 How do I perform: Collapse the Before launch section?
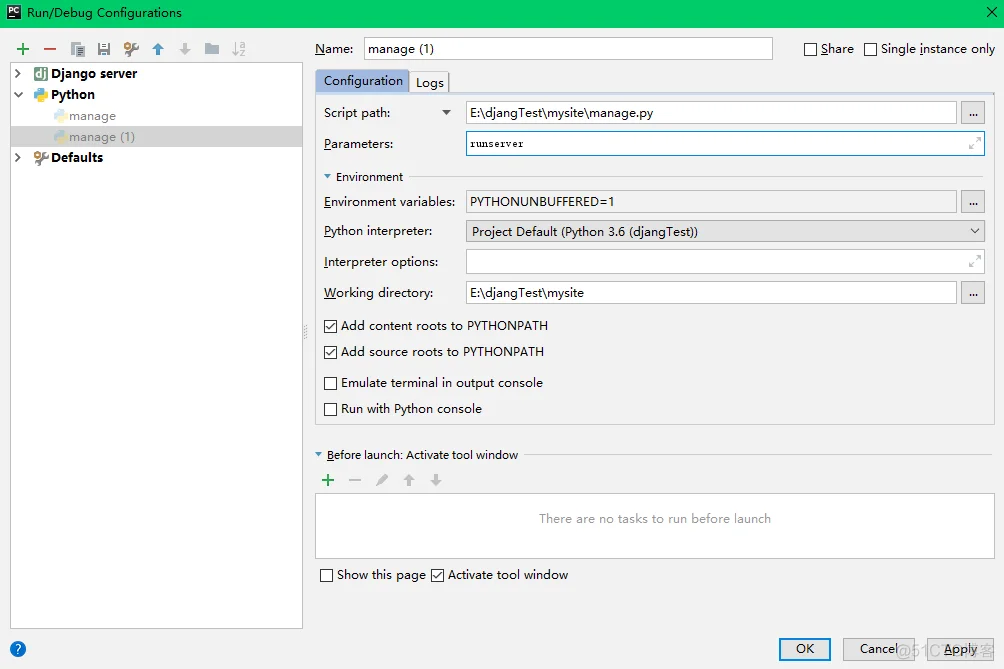(319, 455)
